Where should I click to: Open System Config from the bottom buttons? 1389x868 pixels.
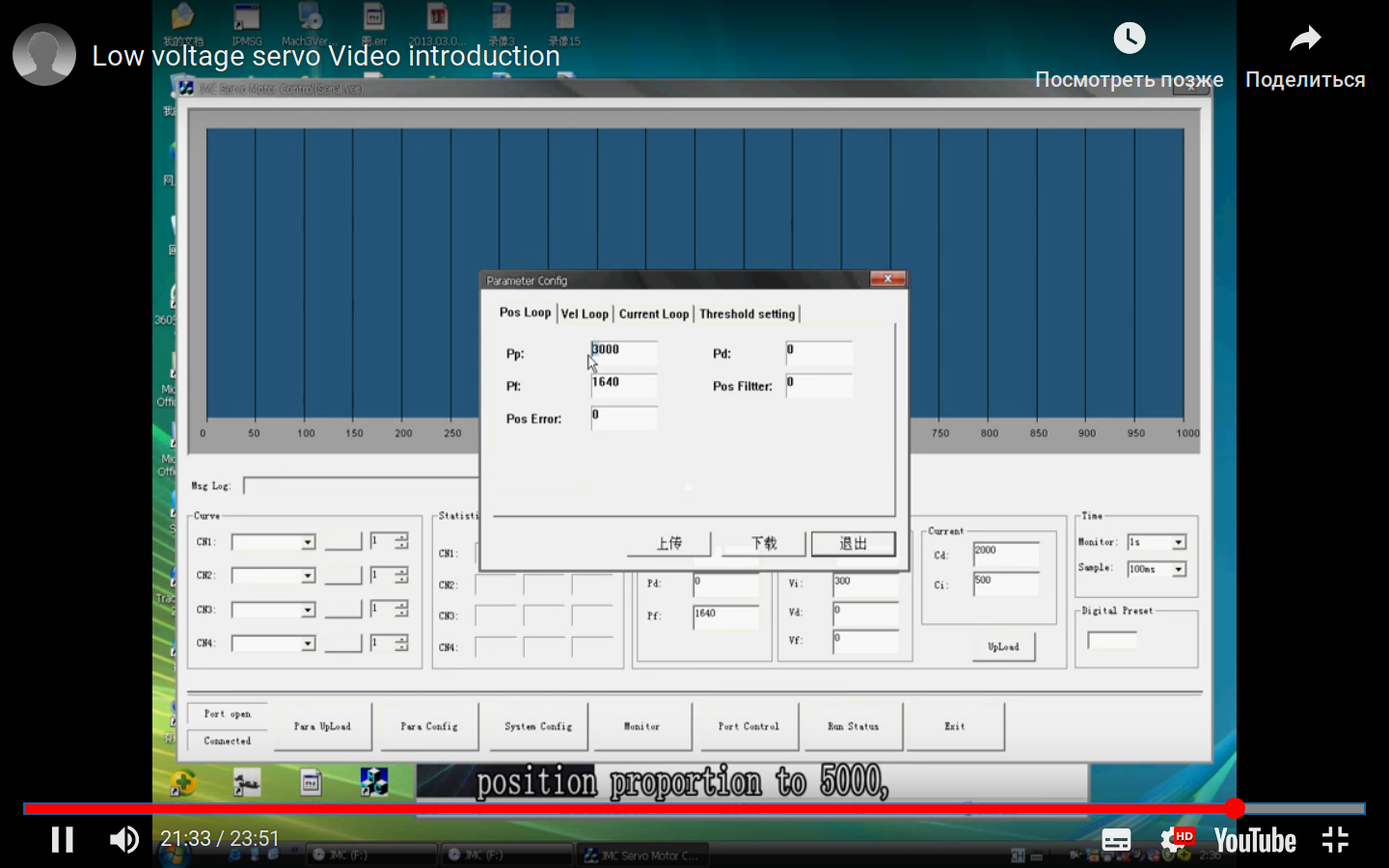click(x=538, y=726)
